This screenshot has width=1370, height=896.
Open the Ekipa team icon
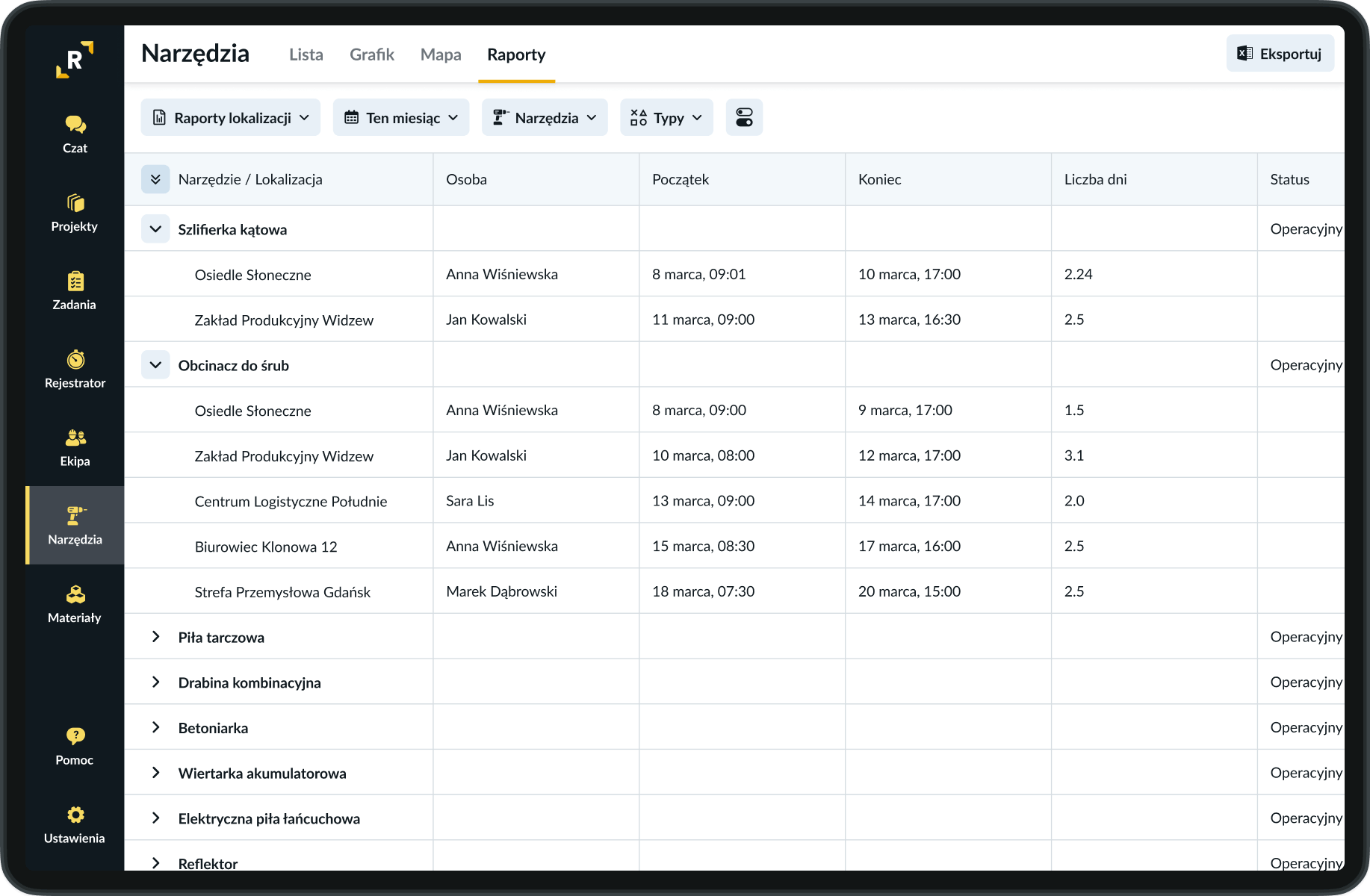(75, 438)
